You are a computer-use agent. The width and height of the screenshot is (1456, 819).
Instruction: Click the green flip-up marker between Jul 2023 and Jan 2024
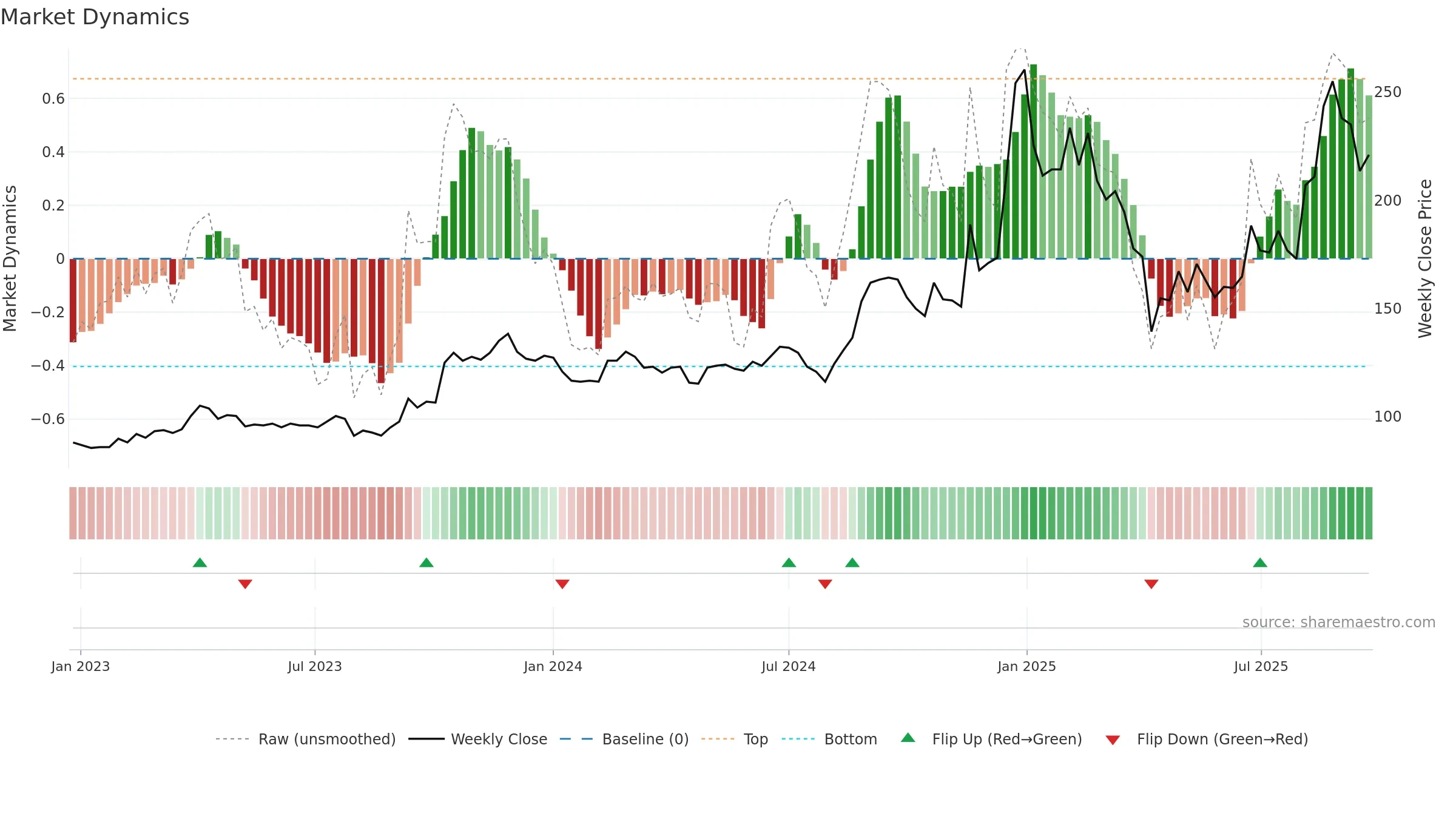pyautogui.click(x=426, y=562)
